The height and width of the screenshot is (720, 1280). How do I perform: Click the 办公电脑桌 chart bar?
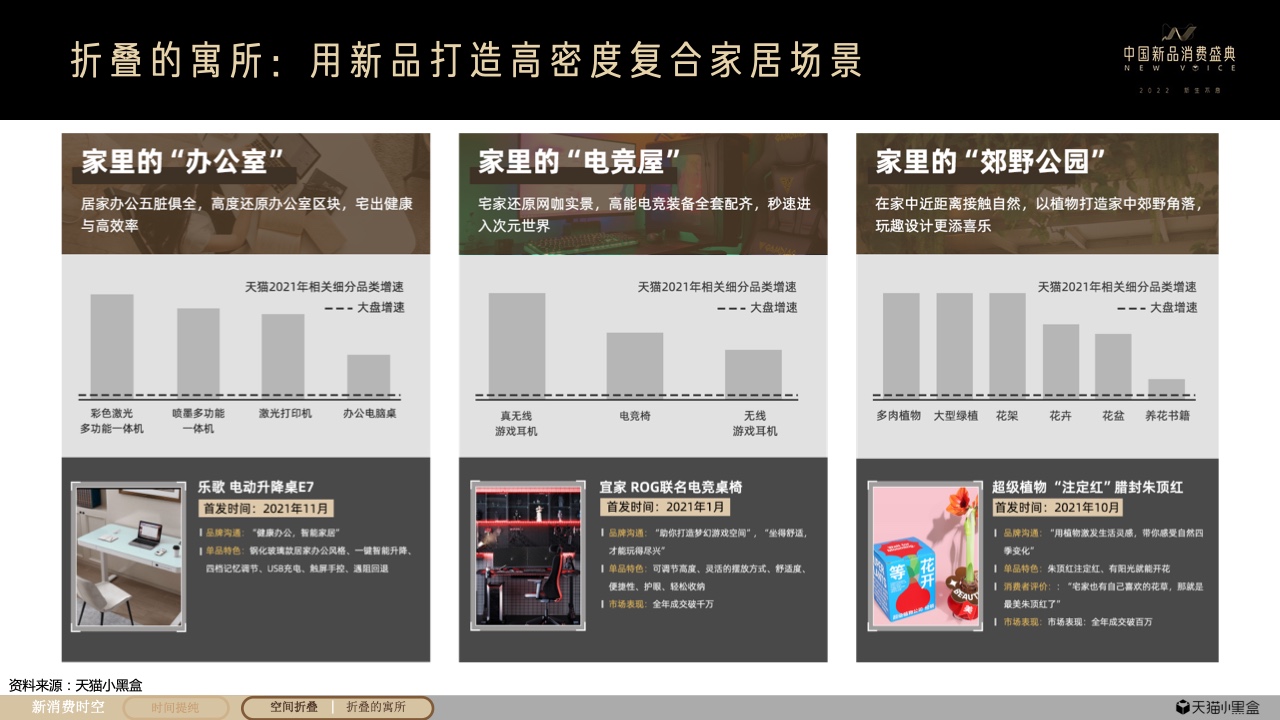[369, 375]
